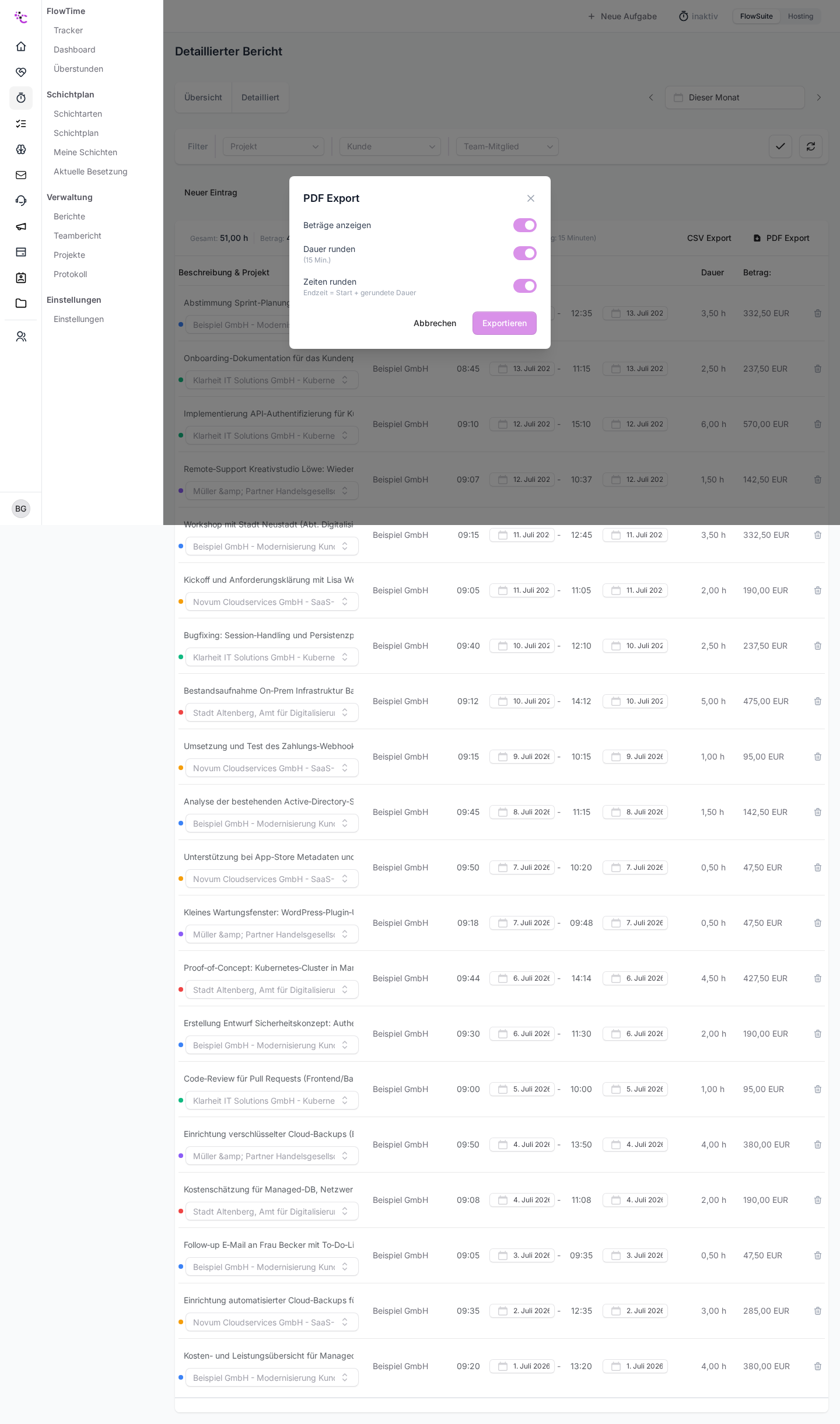The height and width of the screenshot is (1424, 840).
Task: Click the headset support sidebar icon
Action: pos(21,201)
